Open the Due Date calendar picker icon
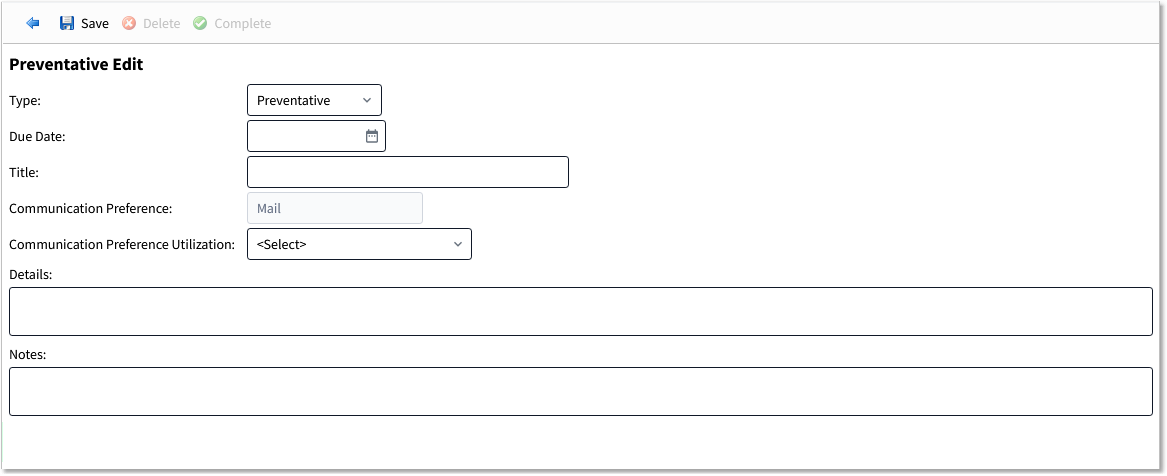Viewport: 1167px width, 476px height. point(372,136)
